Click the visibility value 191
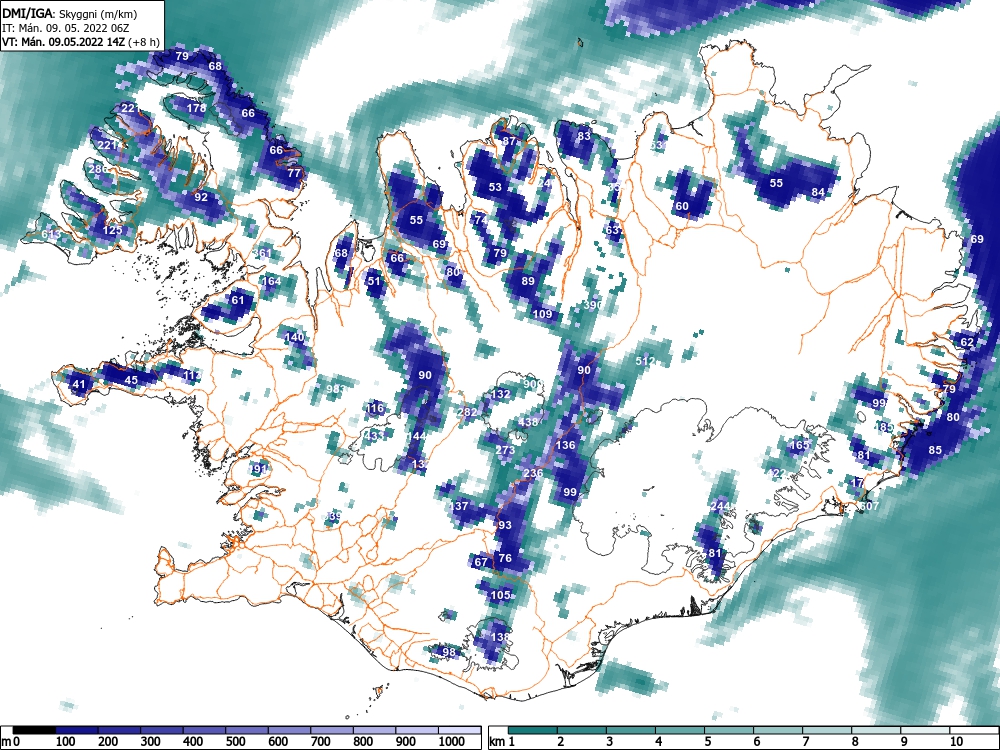Screen dimensions: 1000x750 pos(258,469)
